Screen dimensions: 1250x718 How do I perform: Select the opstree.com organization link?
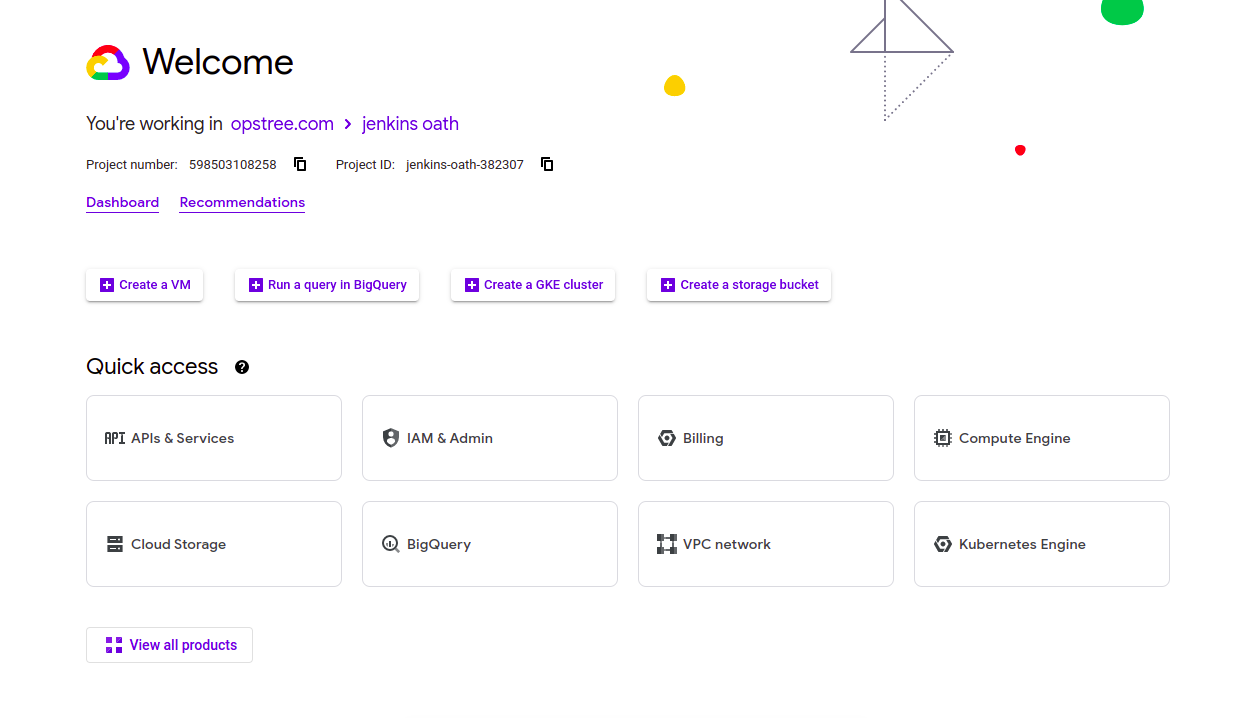pos(282,124)
